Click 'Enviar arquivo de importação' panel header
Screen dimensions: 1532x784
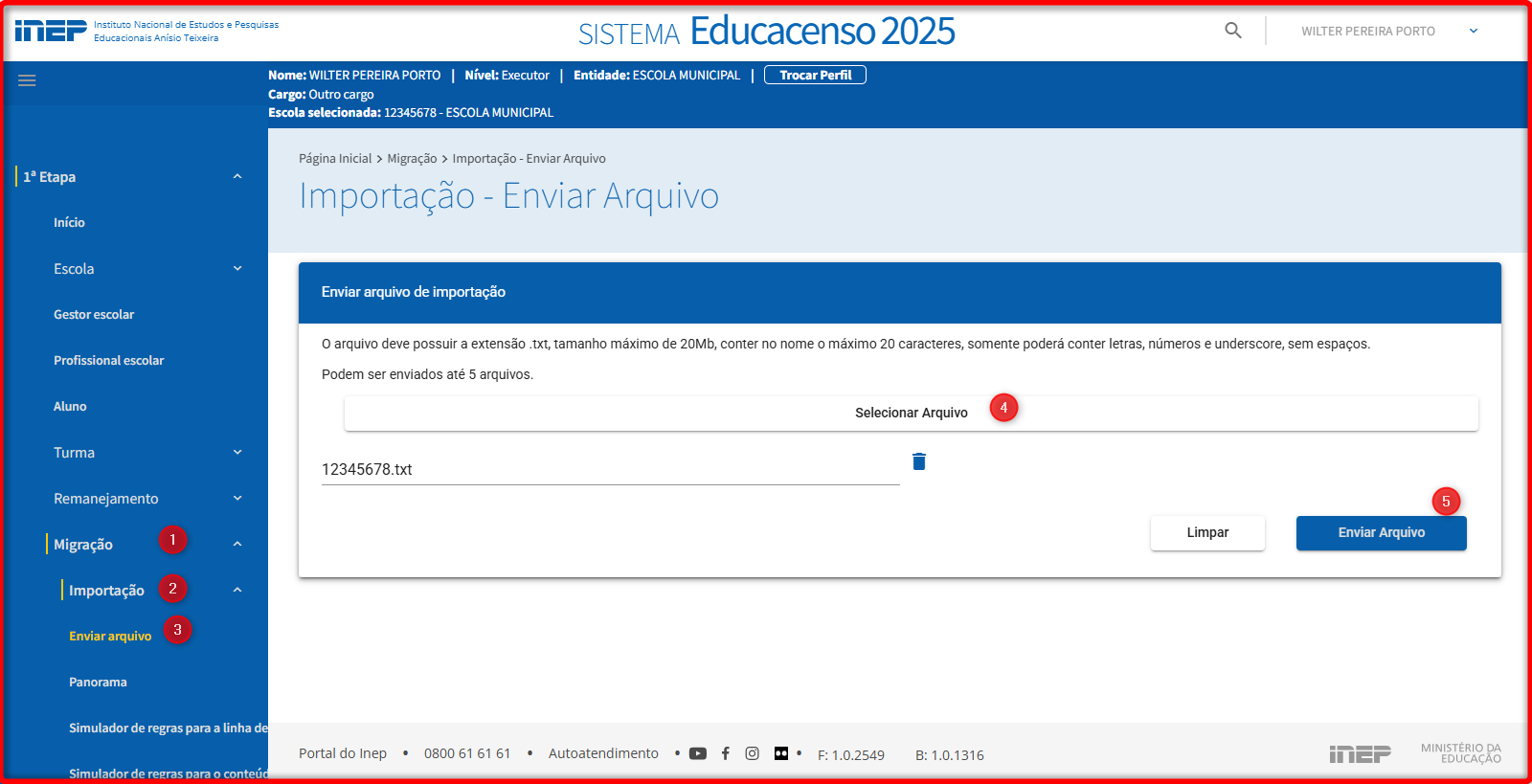[900, 292]
